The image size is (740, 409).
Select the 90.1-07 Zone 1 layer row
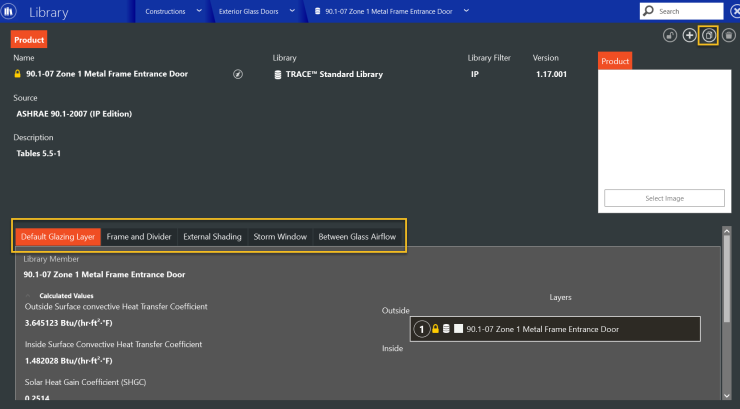(555, 329)
